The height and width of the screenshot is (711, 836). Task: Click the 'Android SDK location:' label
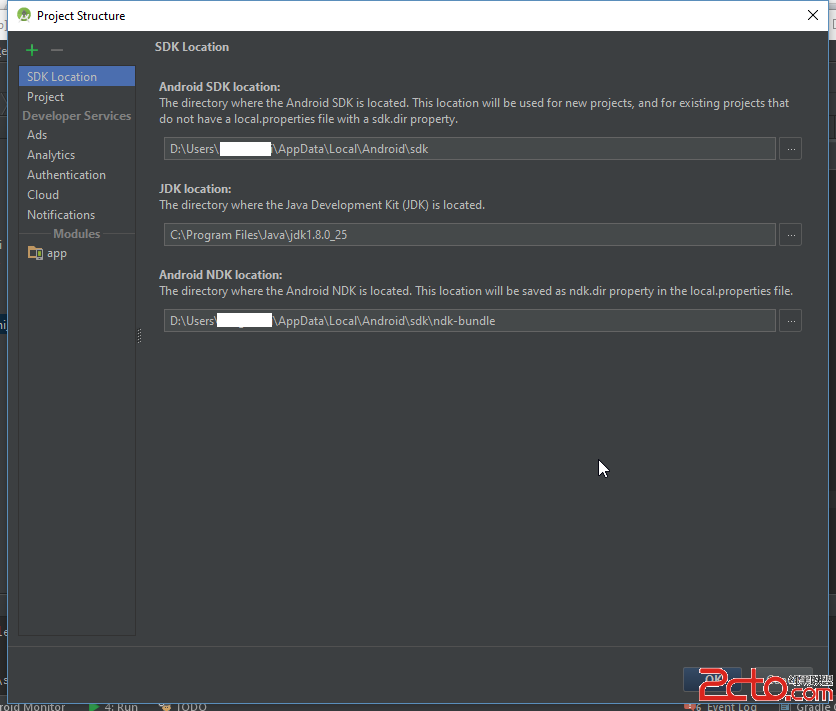[220, 87]
